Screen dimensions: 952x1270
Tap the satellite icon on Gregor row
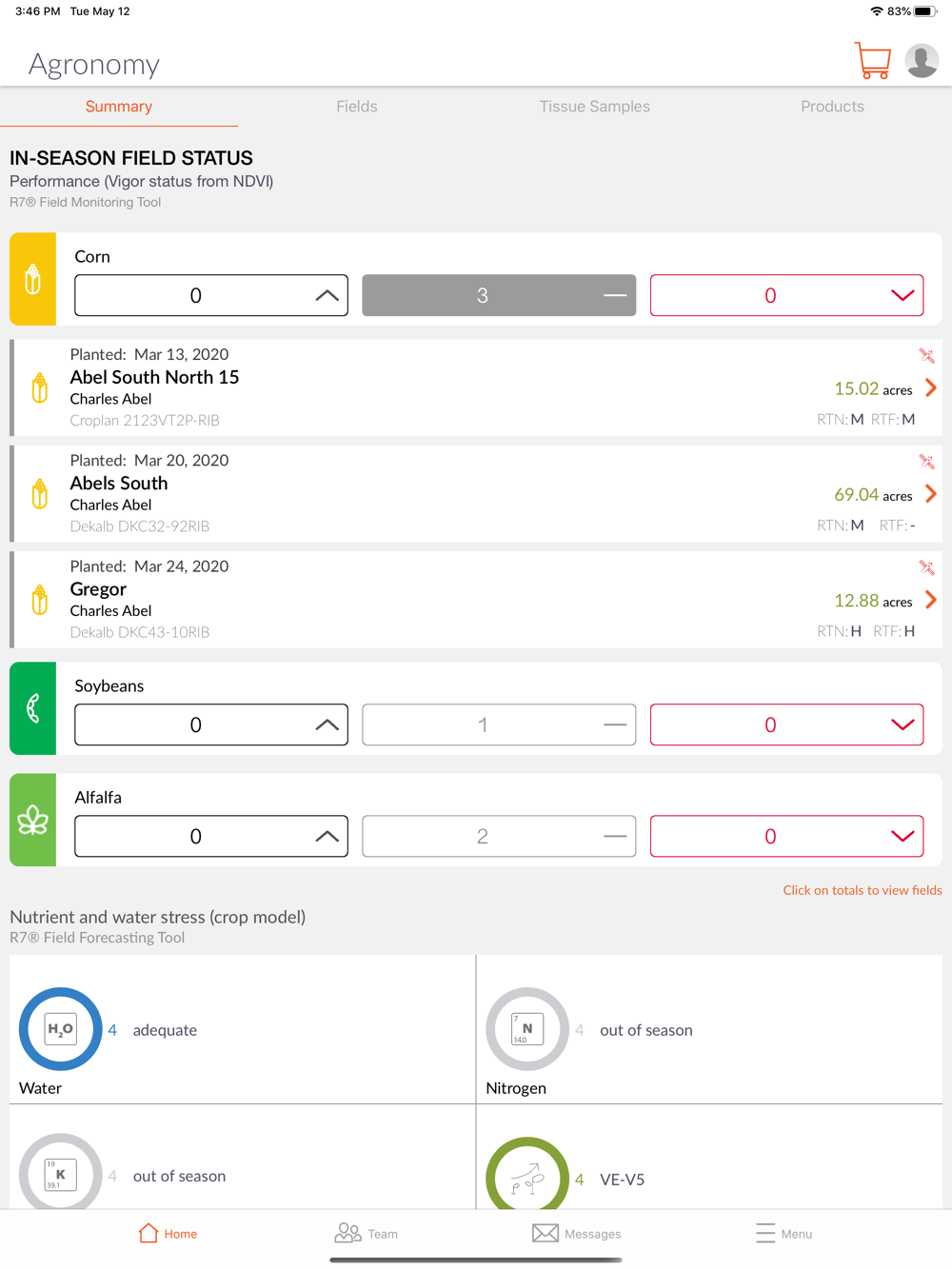pos(926,567)
